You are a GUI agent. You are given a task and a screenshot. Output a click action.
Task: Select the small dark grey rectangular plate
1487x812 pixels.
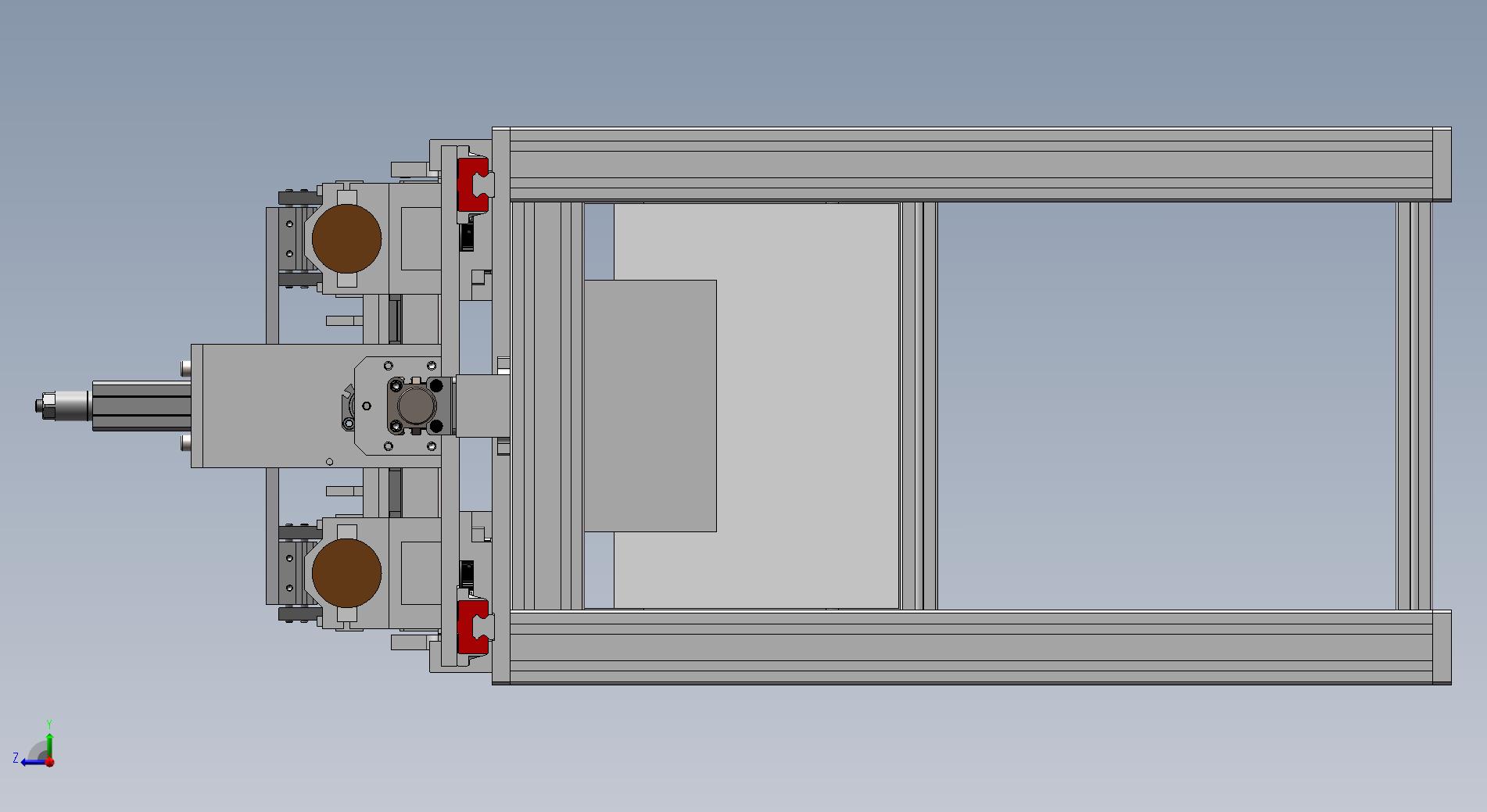tap(650, 406)
